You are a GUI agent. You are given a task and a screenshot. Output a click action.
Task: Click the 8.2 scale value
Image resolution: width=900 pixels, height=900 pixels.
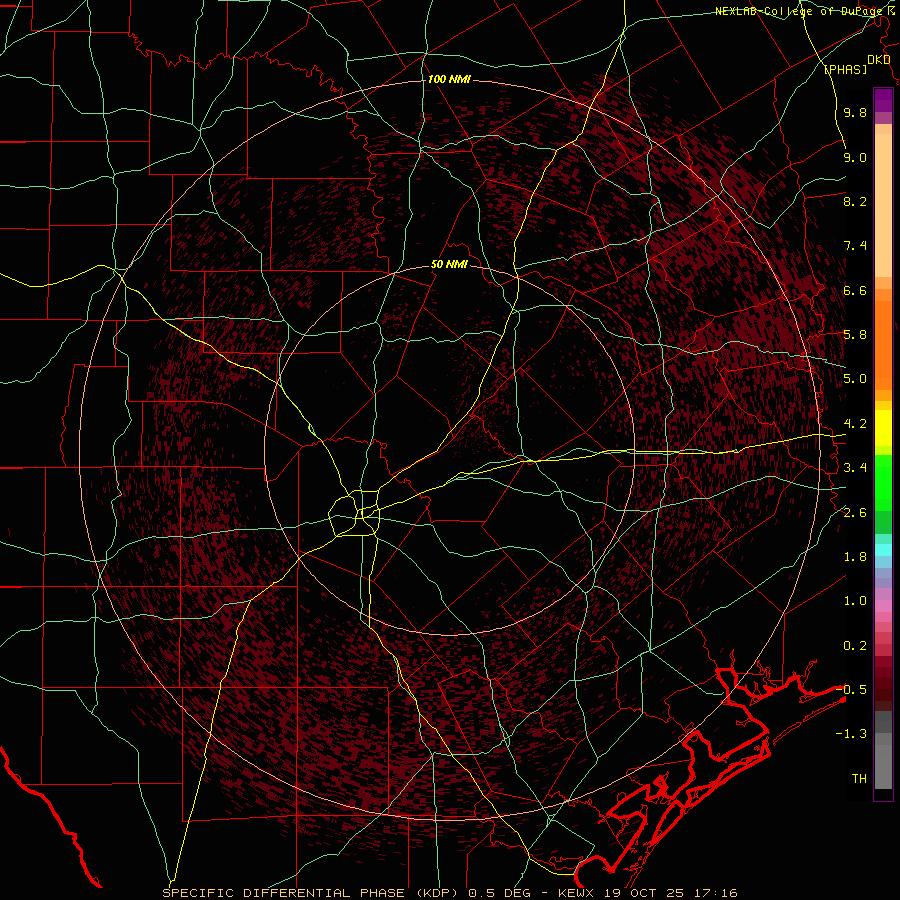855,202
